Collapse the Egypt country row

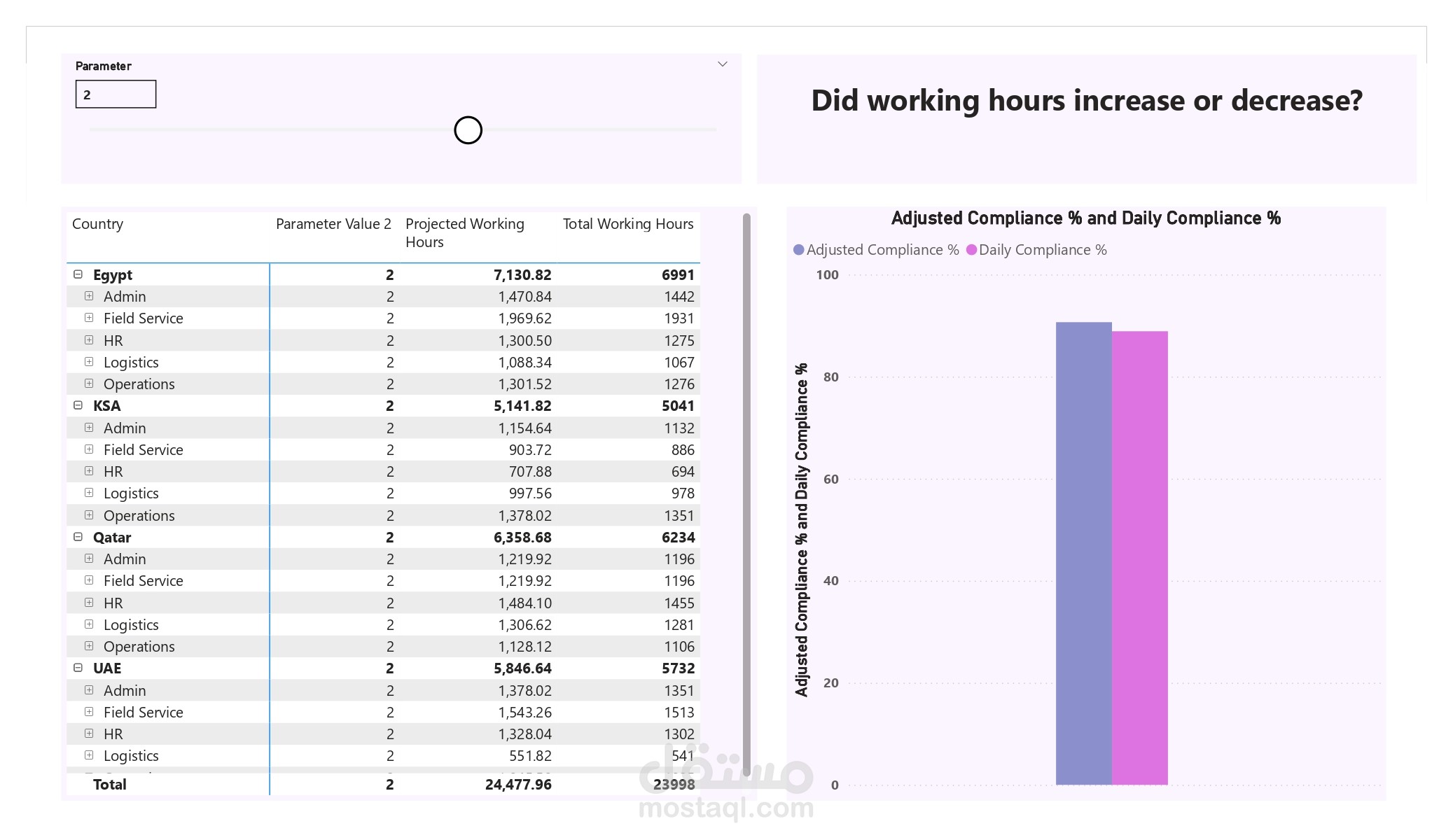[78, 274]
